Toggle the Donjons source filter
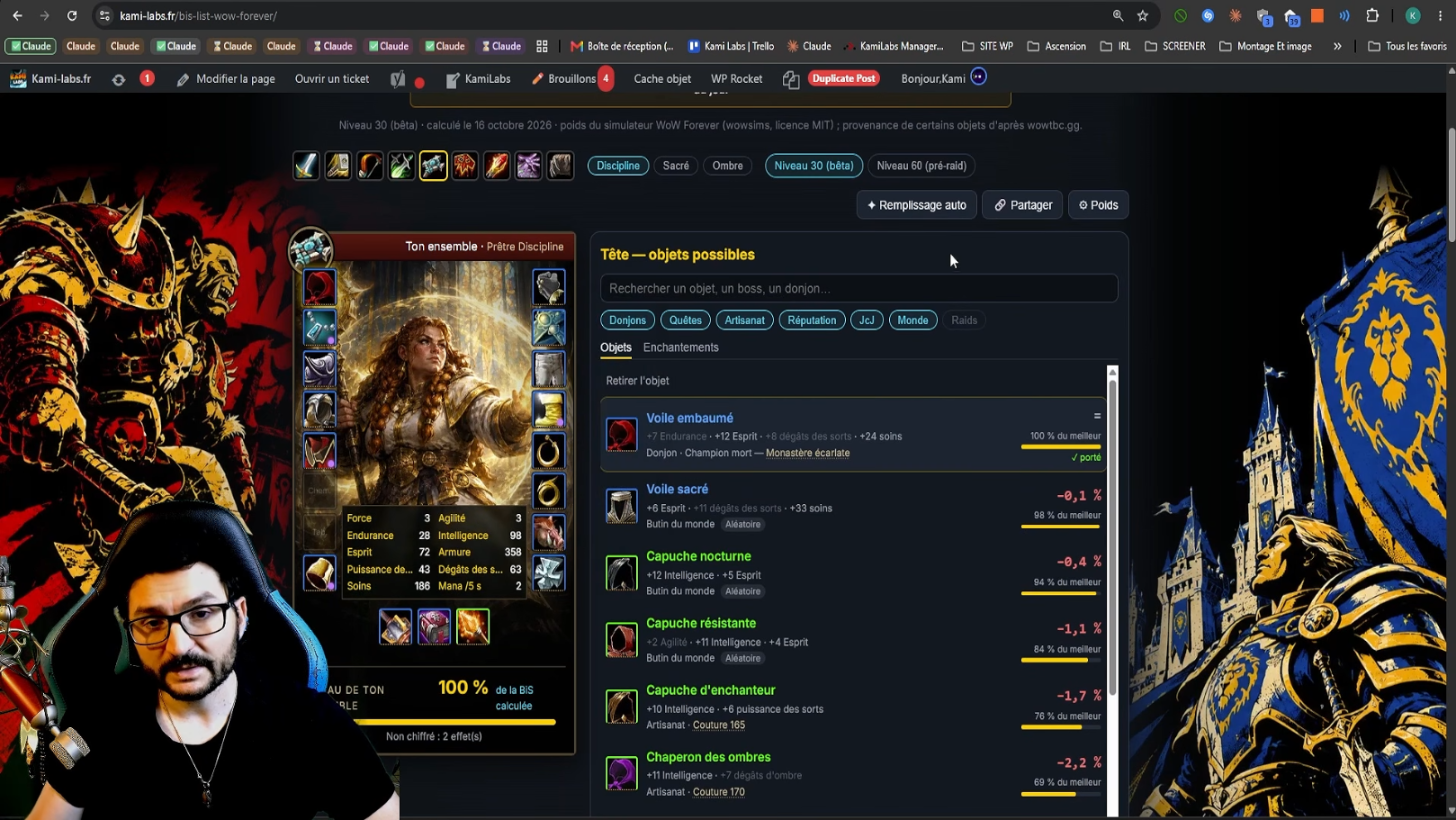This screenshot has width=1456, height=820. tap(628, 320)
